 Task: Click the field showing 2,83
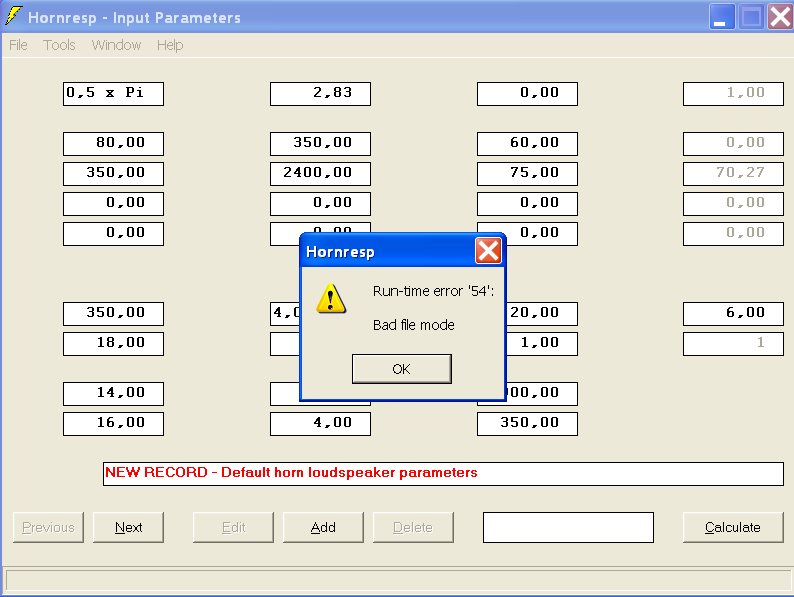pyautogui.click(x=320, y=94)
